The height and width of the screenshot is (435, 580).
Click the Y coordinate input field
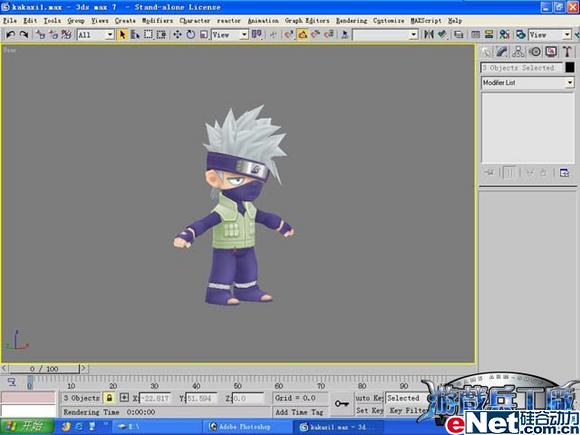(201, 398)
